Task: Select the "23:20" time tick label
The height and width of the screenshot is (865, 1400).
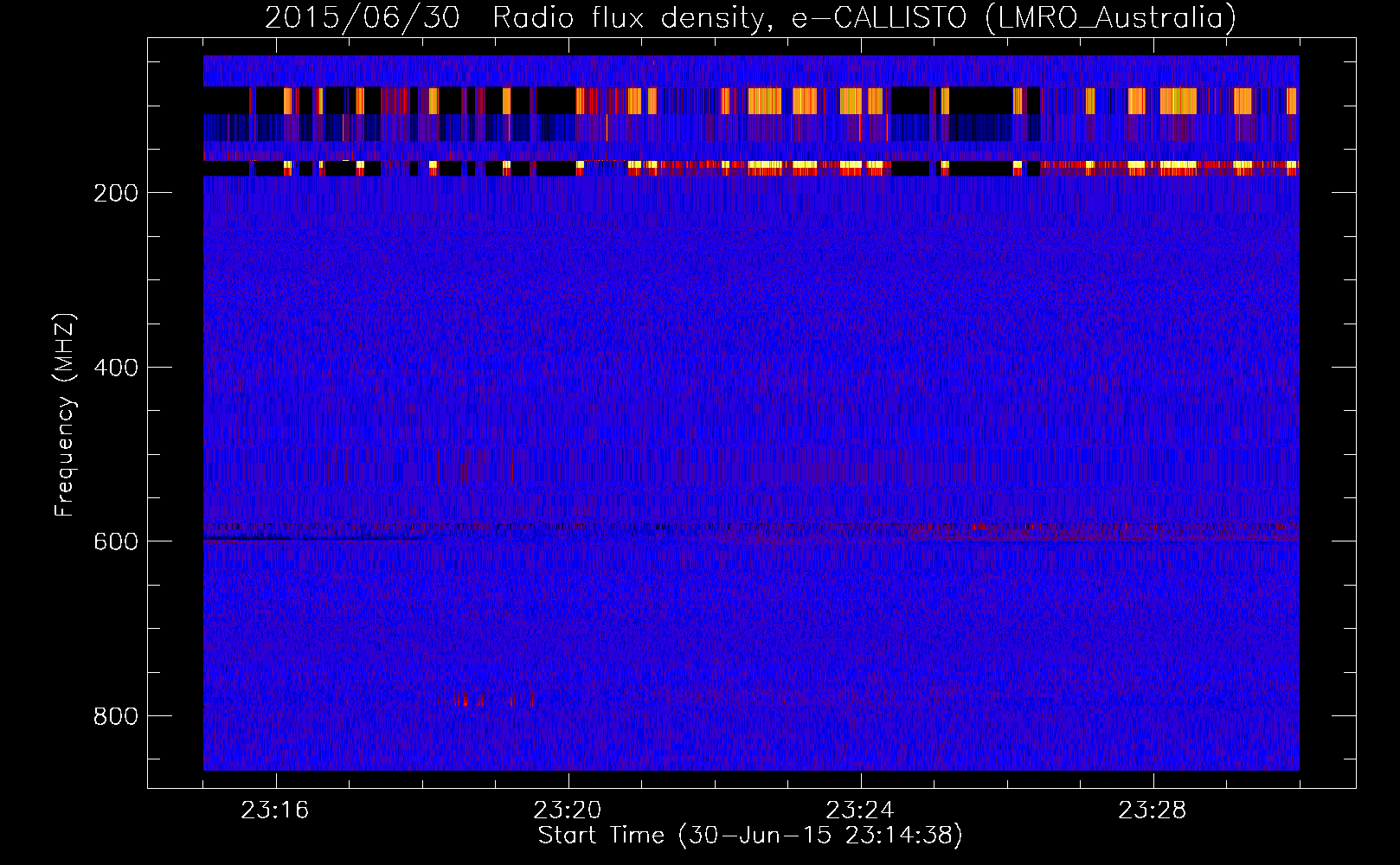Action: point(568,811)
